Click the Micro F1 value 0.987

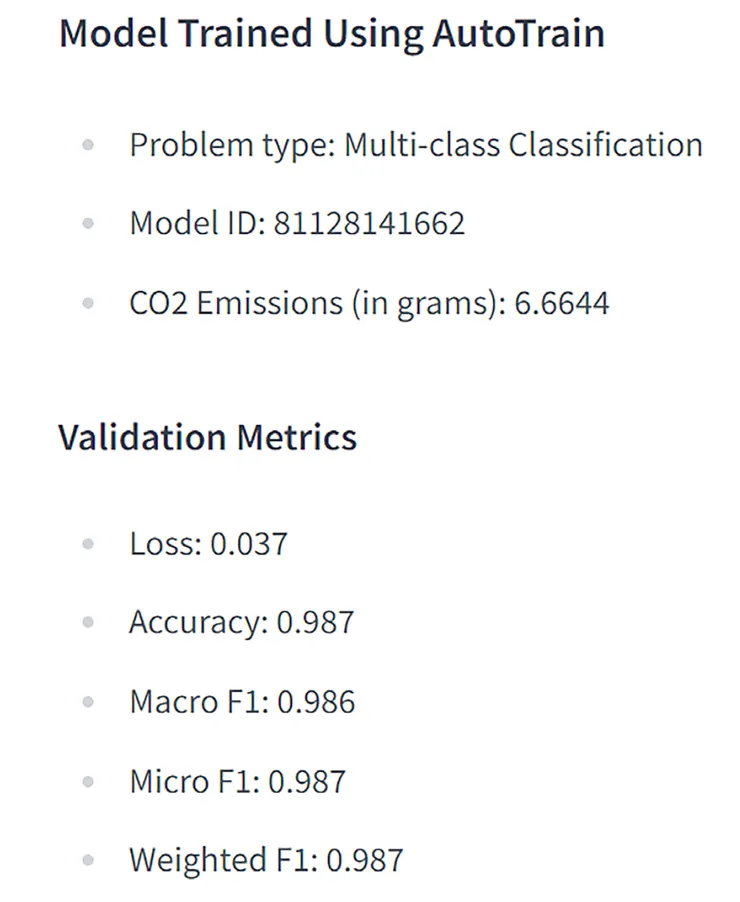pos(307,780)
